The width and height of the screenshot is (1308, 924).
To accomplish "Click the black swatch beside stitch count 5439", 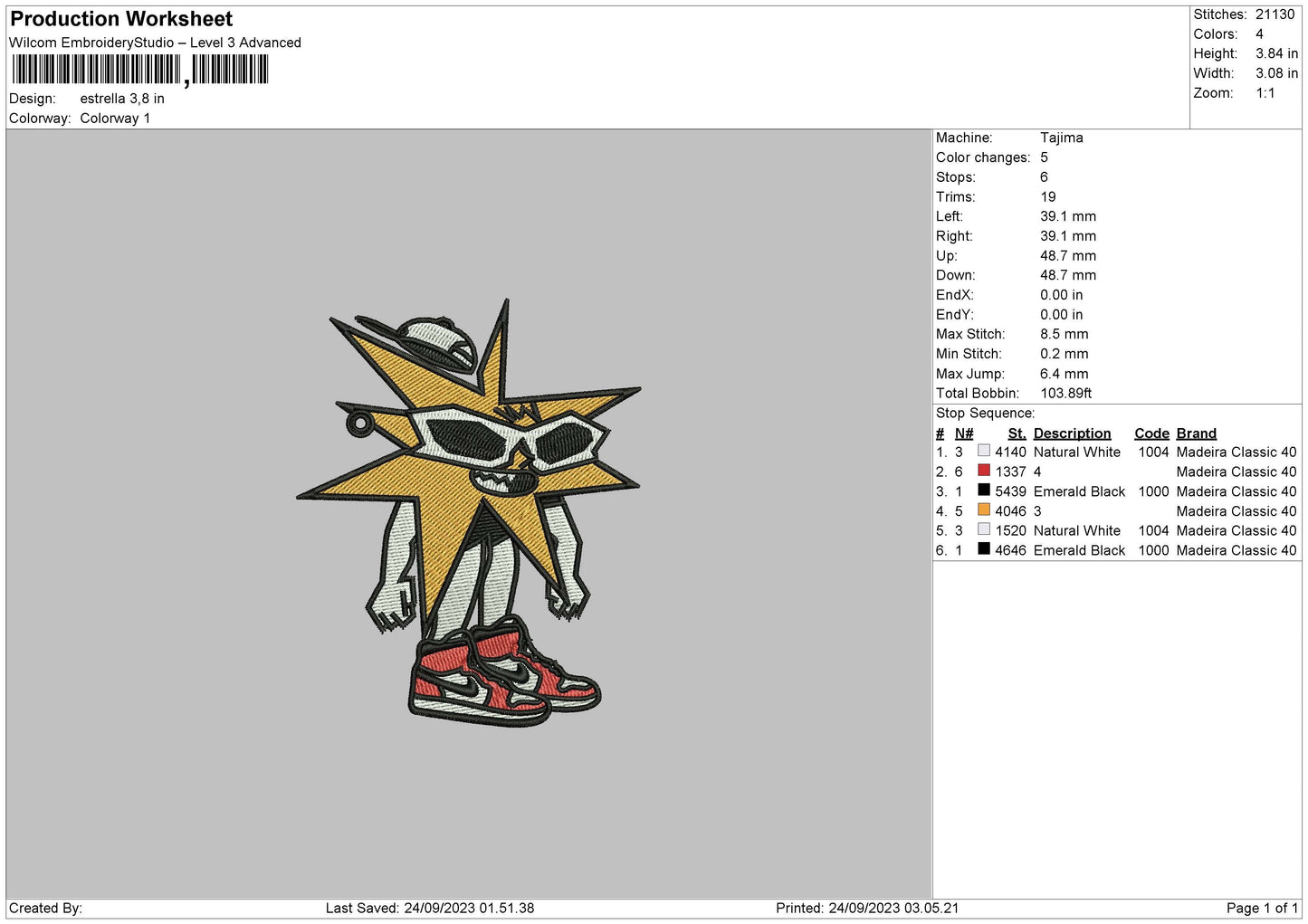I will 984,491.
